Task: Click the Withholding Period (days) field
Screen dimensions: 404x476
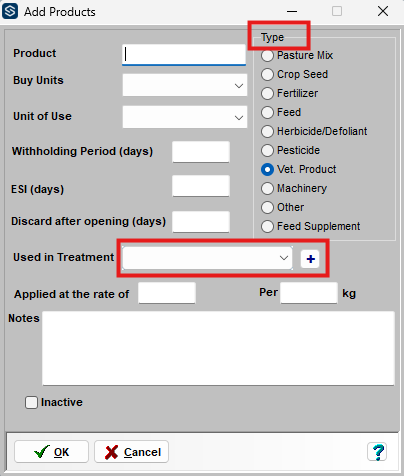Action: pos(201,152)
